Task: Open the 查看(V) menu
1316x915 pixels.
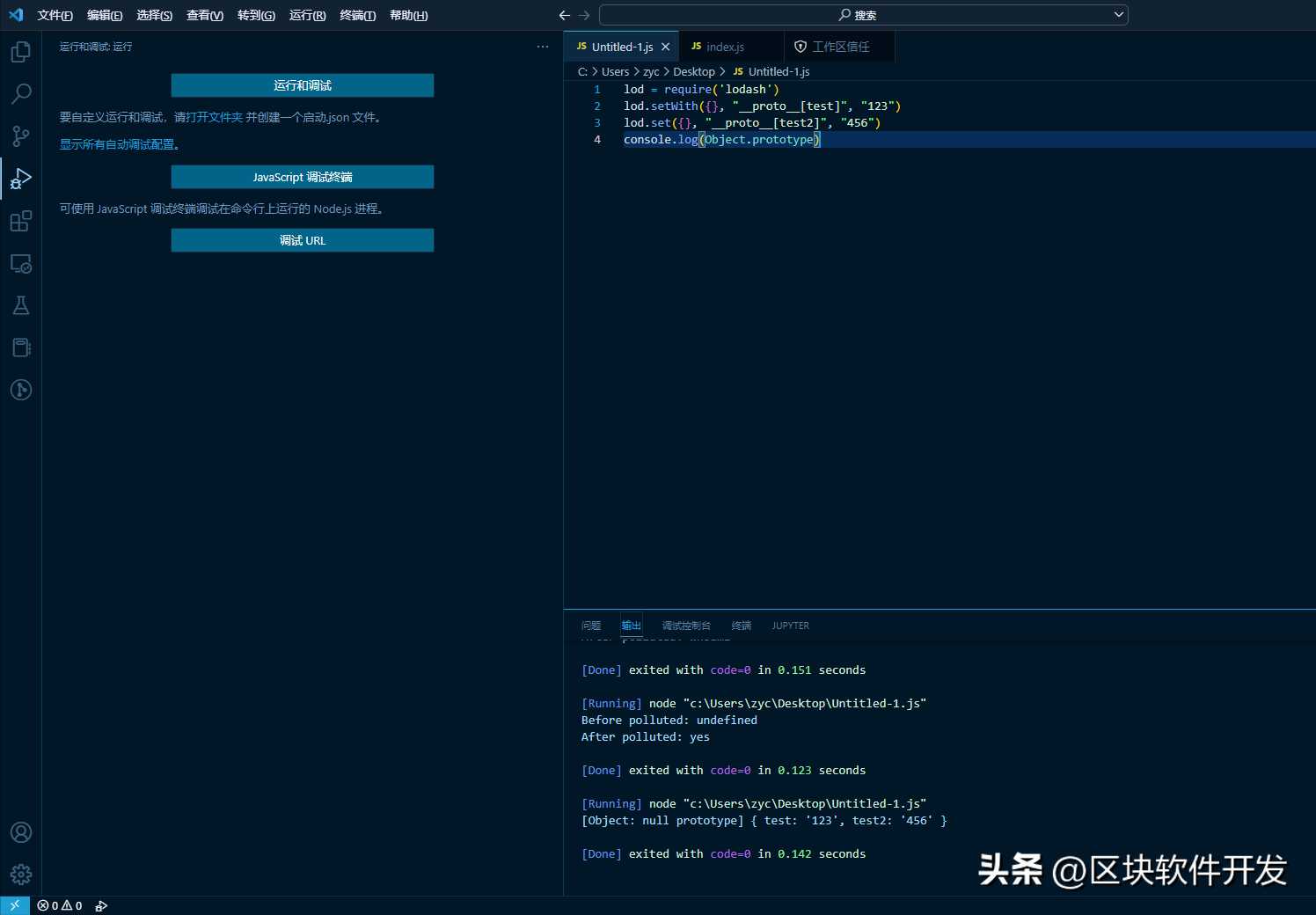Action: coord(205,15)
